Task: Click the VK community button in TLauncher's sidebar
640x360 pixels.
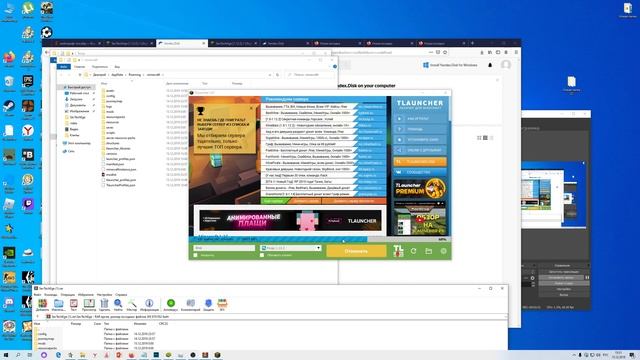Action: 420,172
